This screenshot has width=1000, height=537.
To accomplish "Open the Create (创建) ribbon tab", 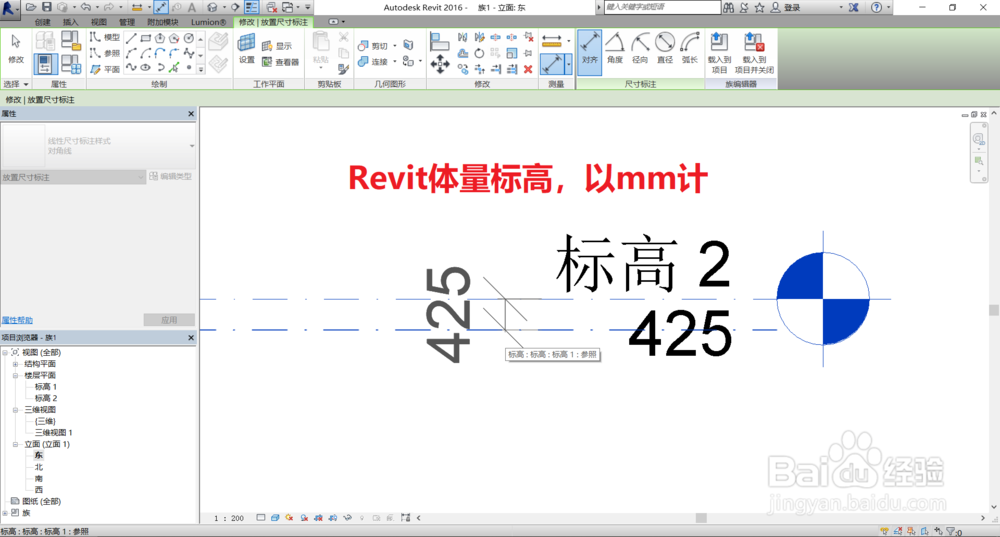I will coord(43,22).
